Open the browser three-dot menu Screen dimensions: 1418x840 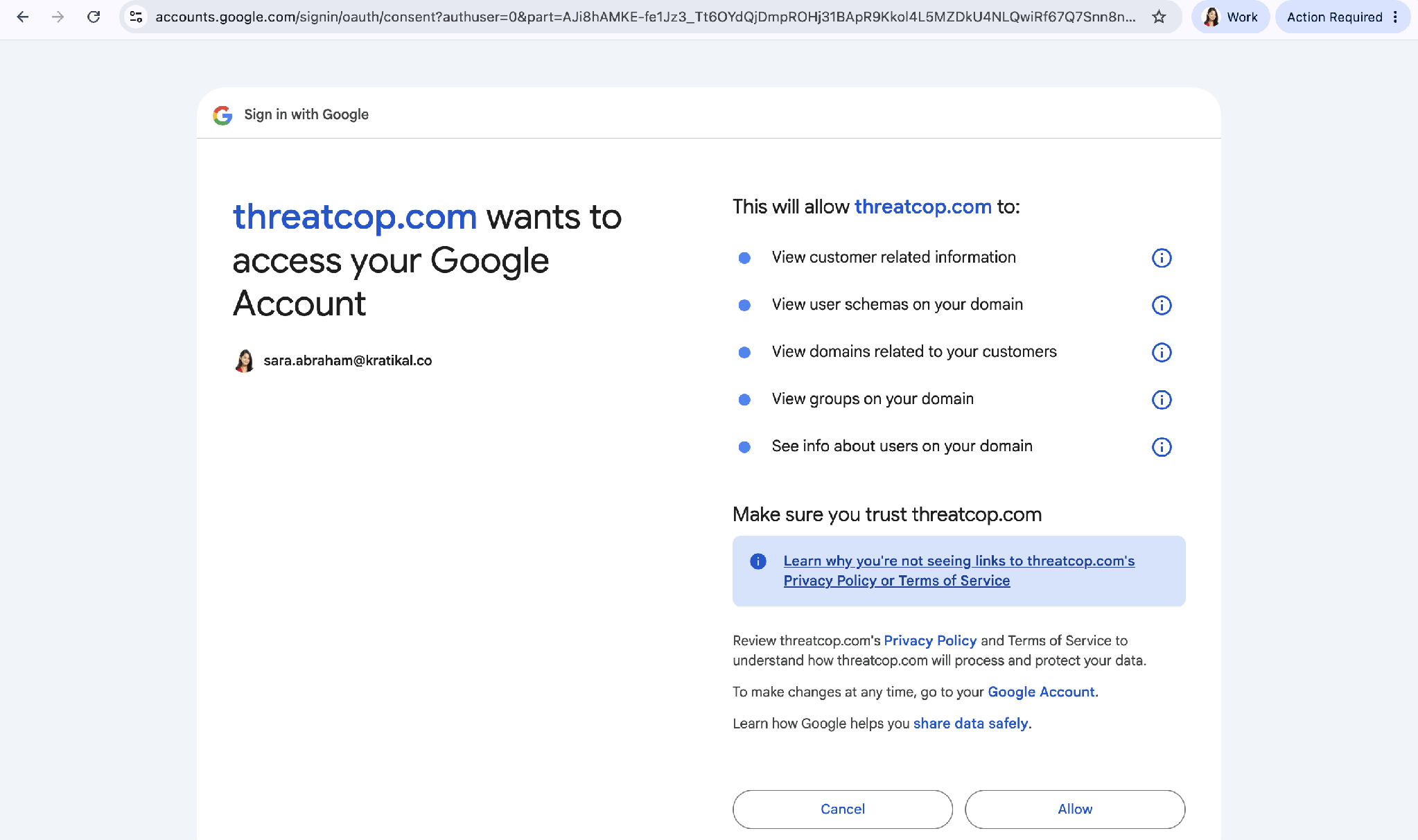click(x=1395, y=17)
